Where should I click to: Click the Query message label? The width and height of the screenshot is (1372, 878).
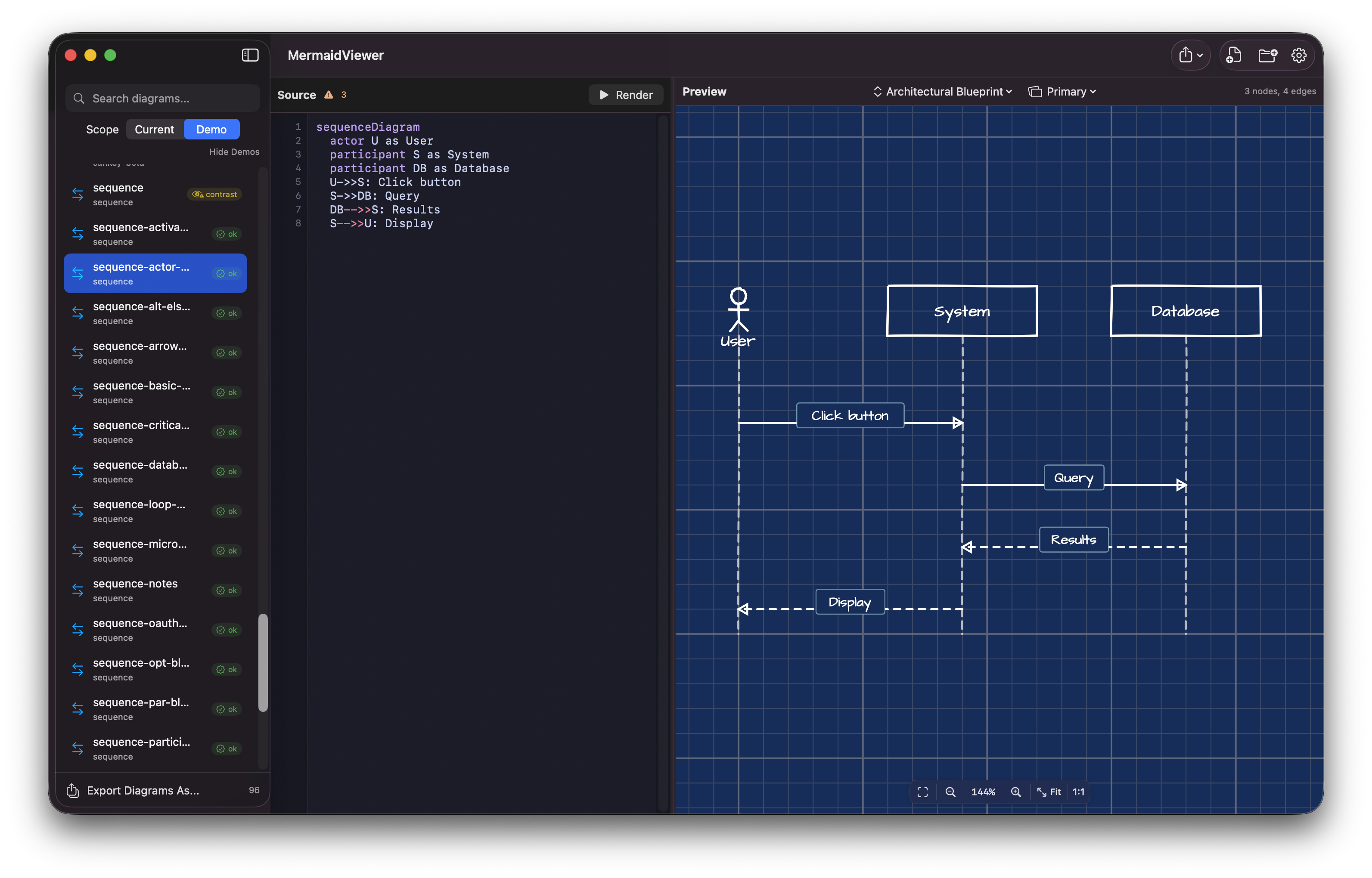tap(1074, 478)
